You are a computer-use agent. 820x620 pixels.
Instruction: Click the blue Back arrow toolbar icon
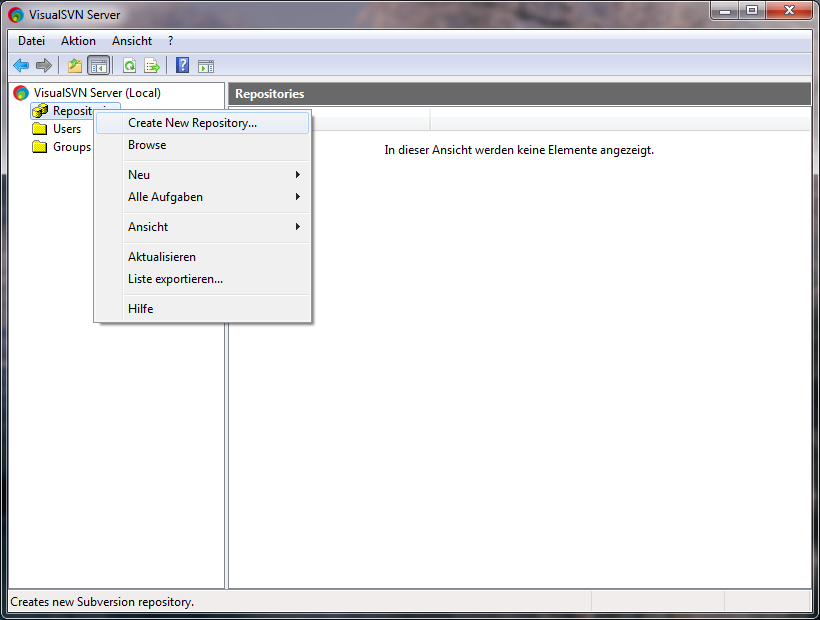click(x=21, y=66)
